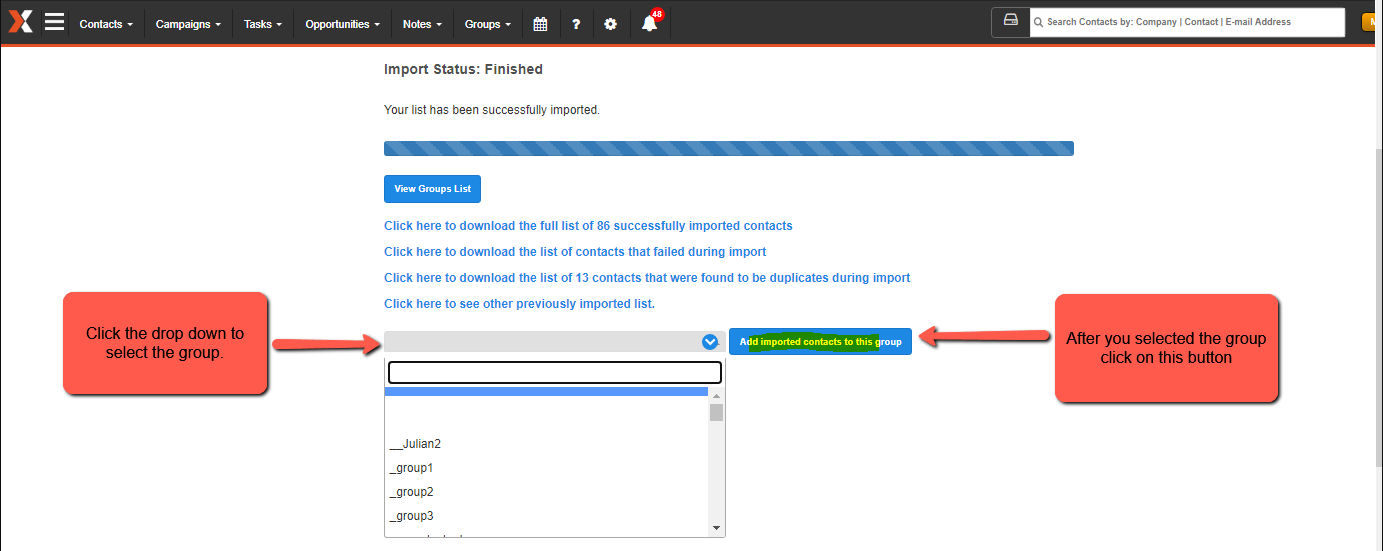Open settings via the gear icon

pos(611,24)
